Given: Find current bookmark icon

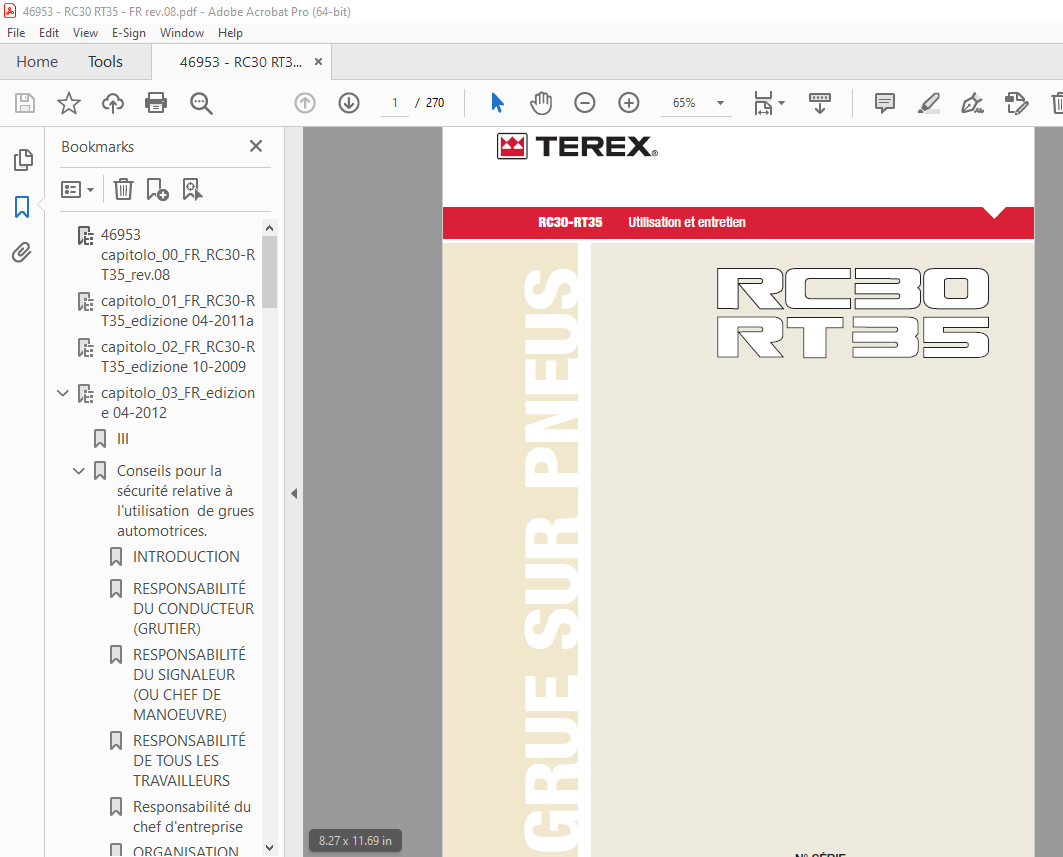Looking at the screenshot, I should pos(193,189).
